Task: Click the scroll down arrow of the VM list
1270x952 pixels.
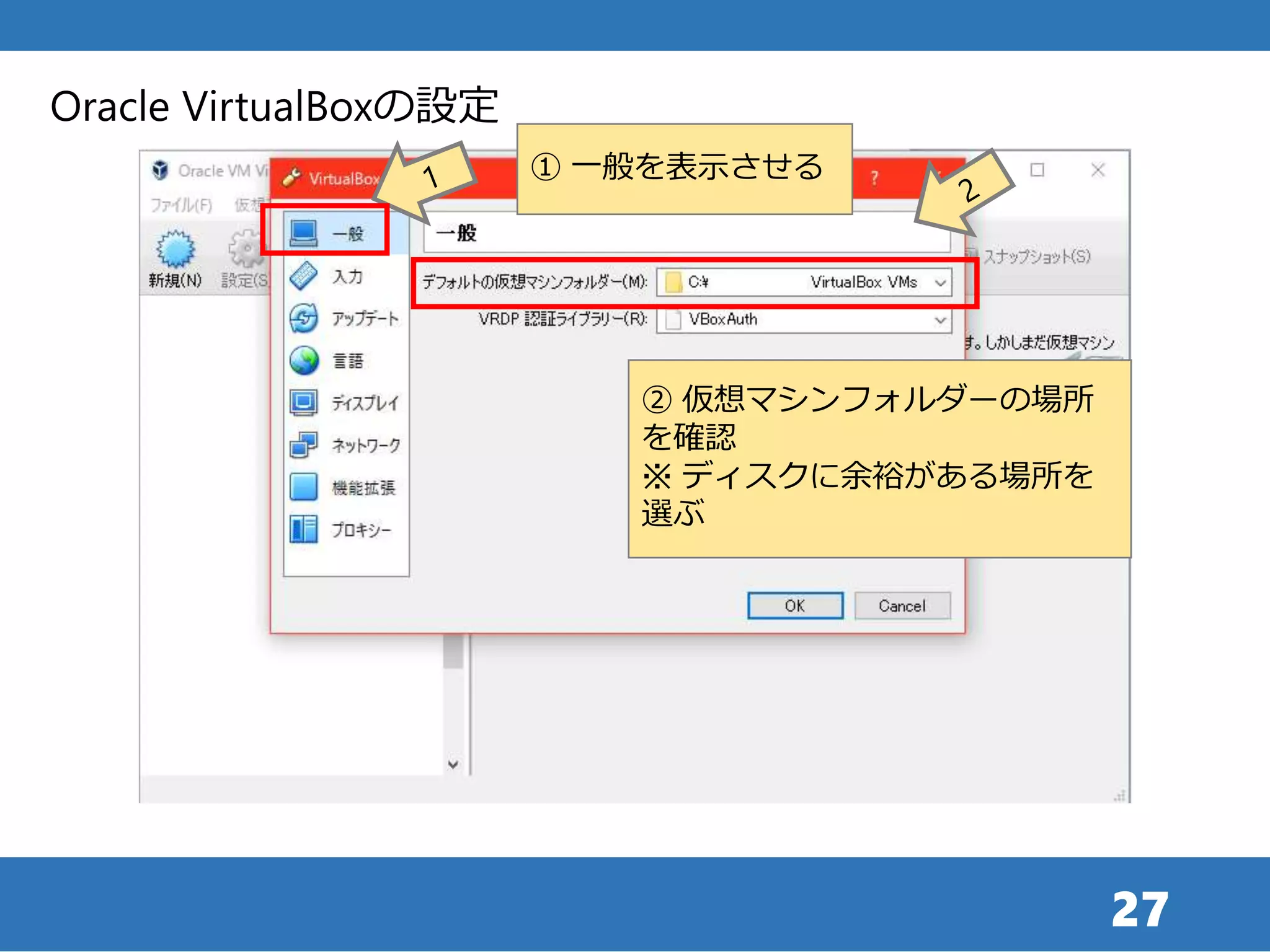Action: point(453,764)
